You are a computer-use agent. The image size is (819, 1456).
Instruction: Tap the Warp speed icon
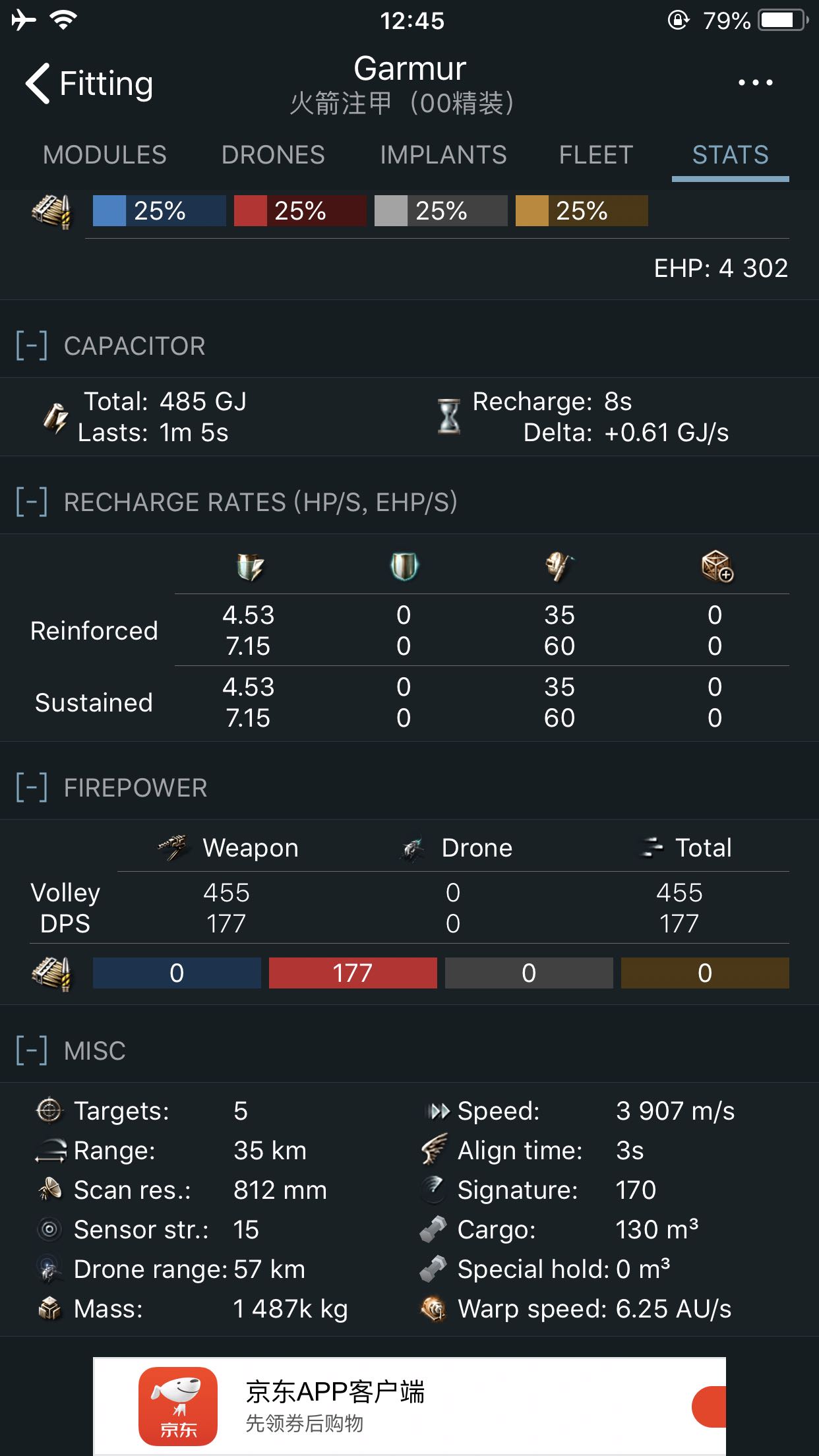(433, 1309)
